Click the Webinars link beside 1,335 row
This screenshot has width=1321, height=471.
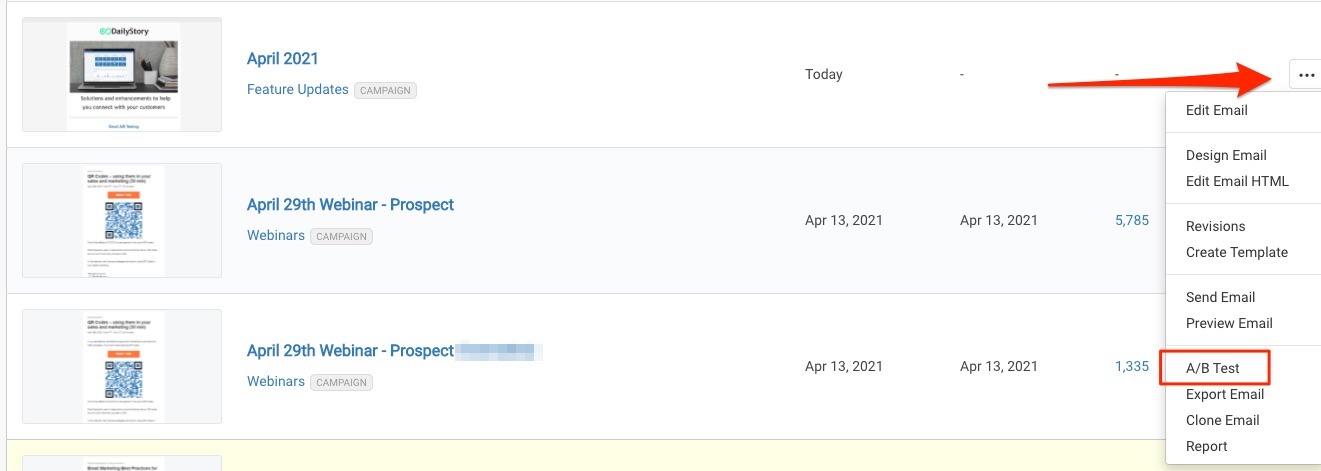pos(276,381)
